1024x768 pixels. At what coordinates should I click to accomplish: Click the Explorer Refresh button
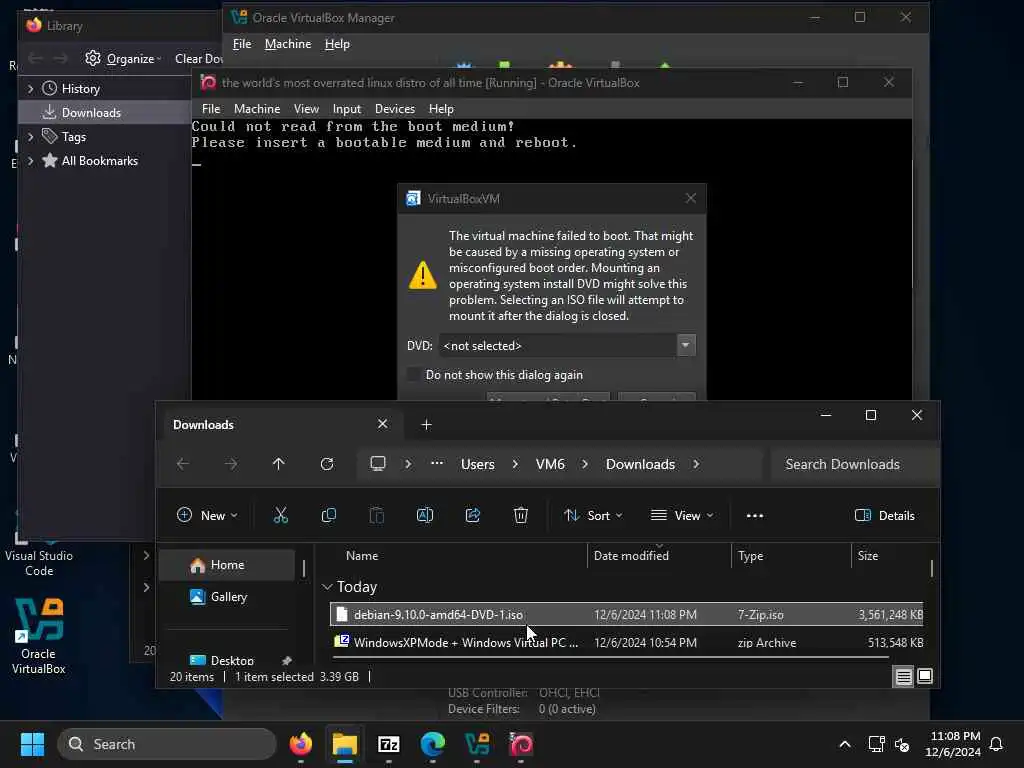click(327, 464)
